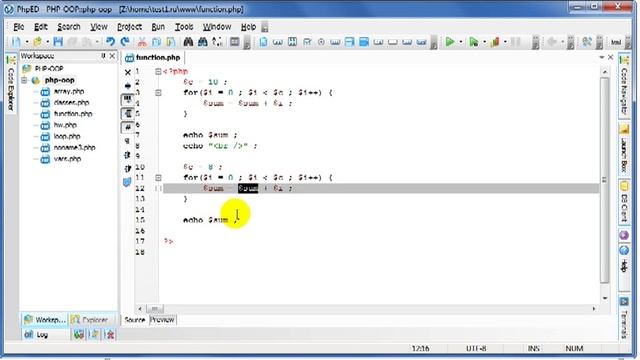
Task: Toggle line numbers with # gutter button
Action: 128,127
